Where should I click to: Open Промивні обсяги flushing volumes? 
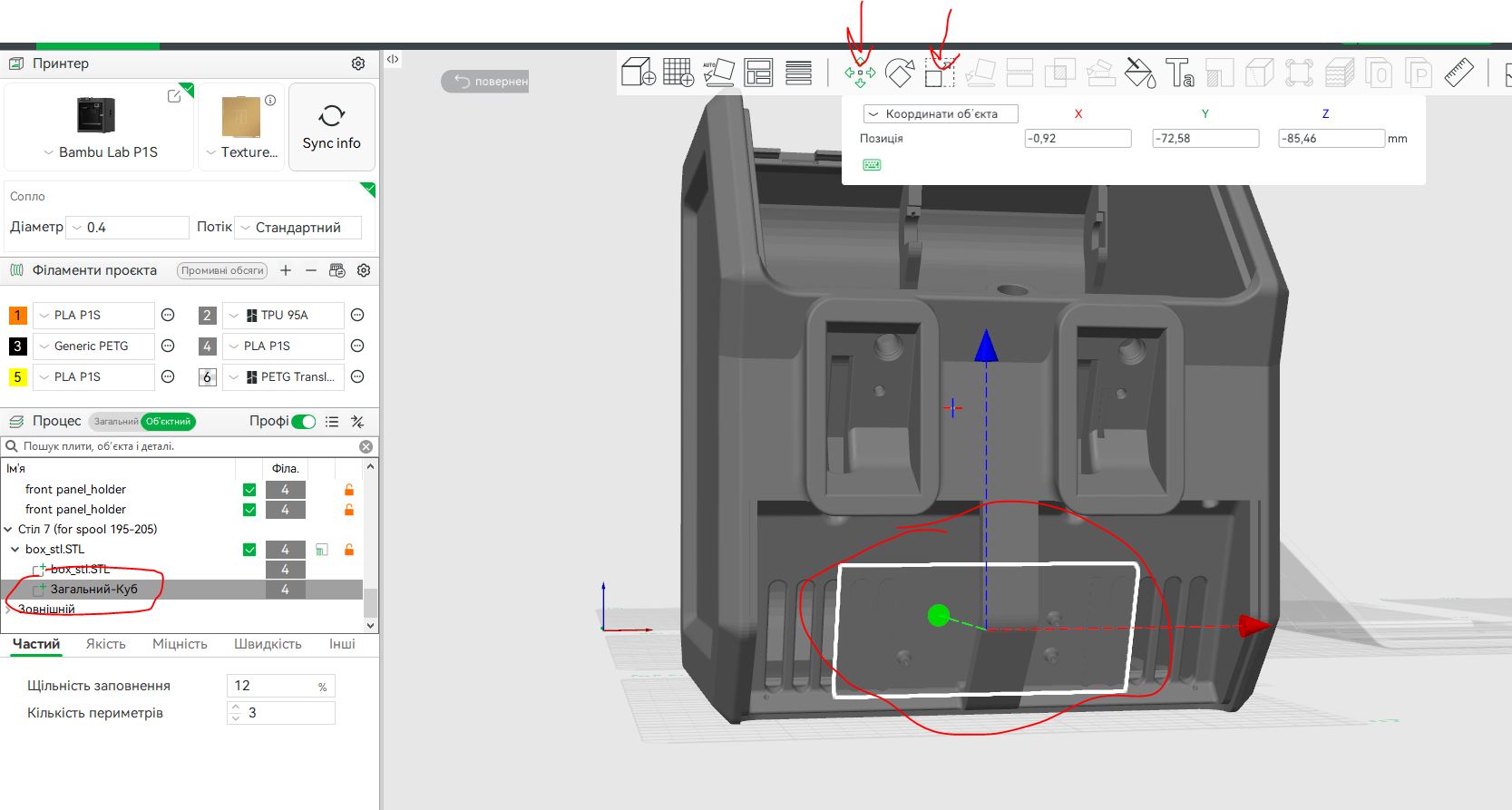[x=222, y=270]
